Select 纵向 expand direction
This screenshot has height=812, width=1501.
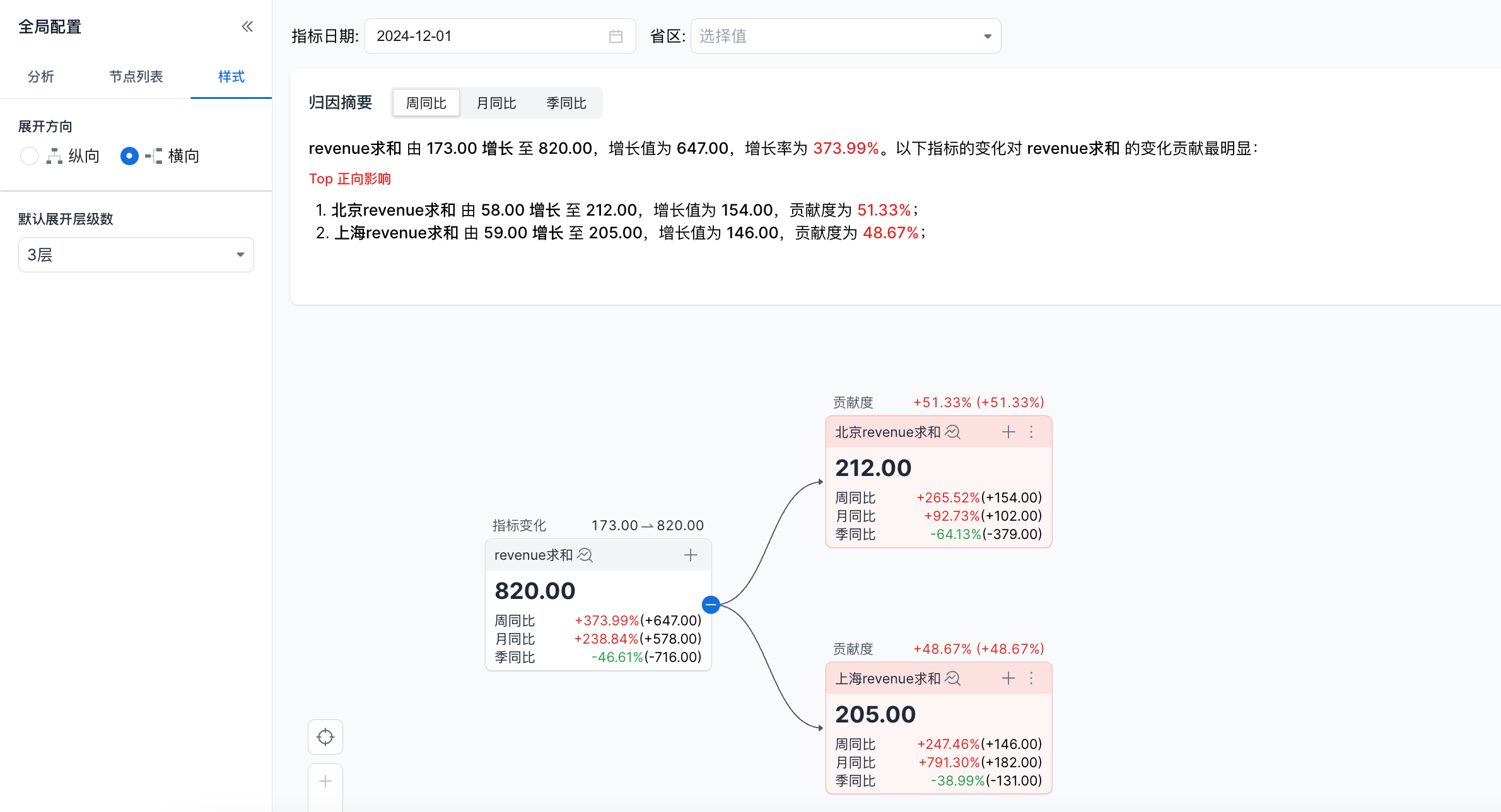30,156
